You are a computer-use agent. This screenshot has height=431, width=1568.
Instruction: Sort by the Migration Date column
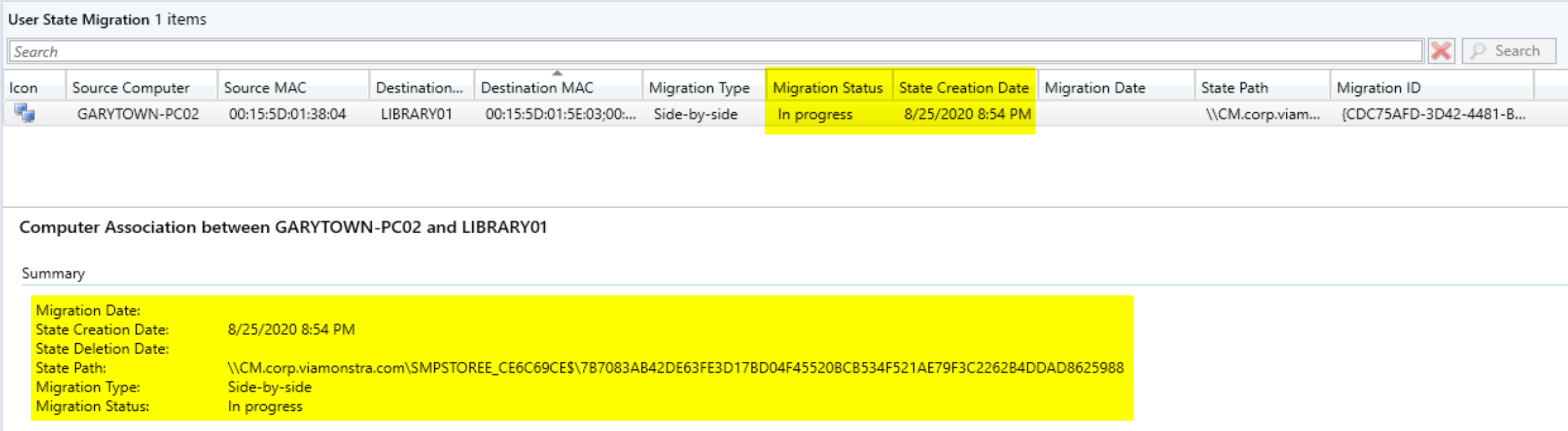(x=1095, y=87)
